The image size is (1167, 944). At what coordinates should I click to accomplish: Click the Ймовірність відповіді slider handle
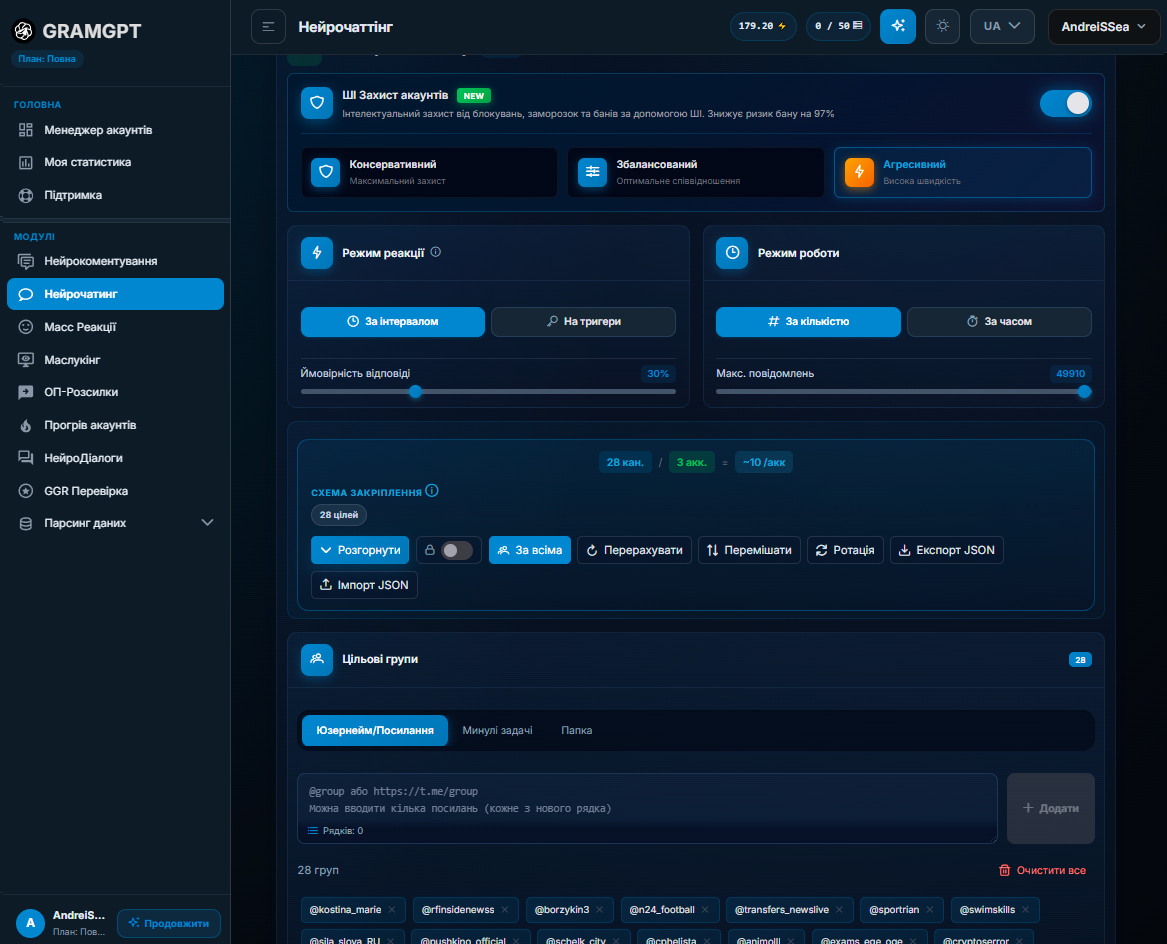click(416, 392)
